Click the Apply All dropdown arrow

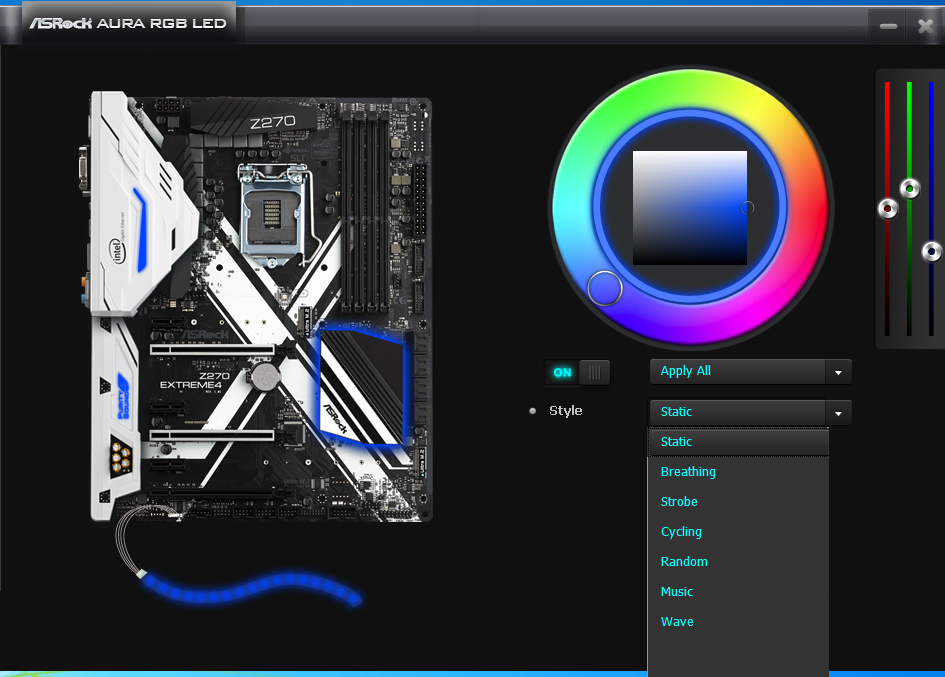[x=838, y=372]
